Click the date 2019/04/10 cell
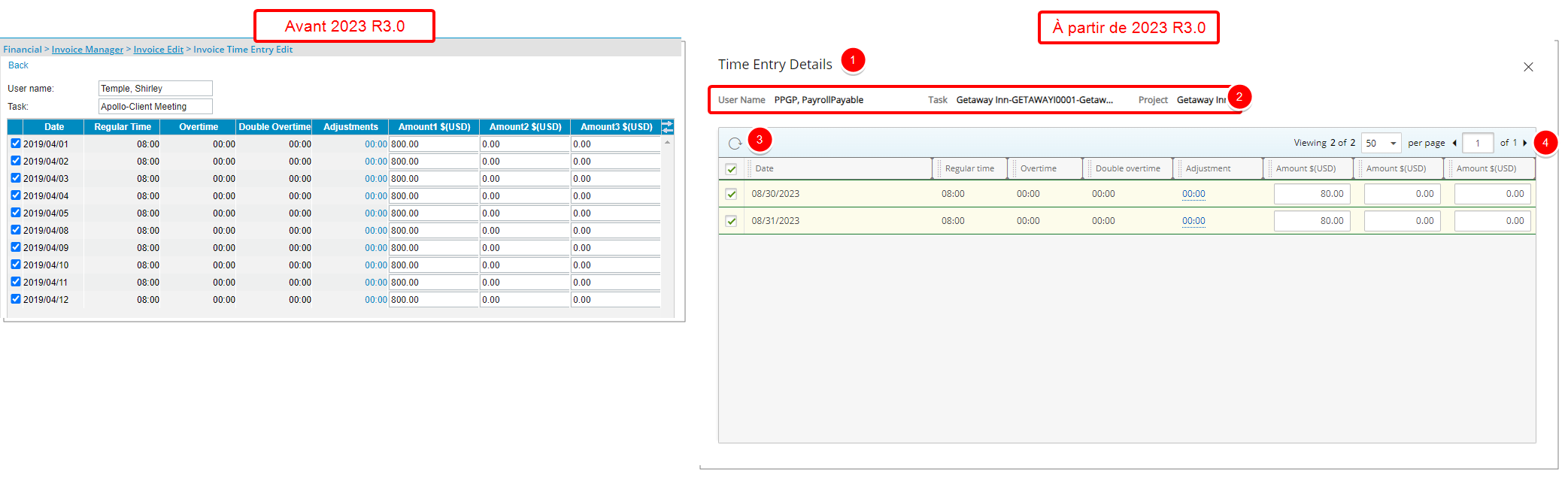 coord(46,265)
